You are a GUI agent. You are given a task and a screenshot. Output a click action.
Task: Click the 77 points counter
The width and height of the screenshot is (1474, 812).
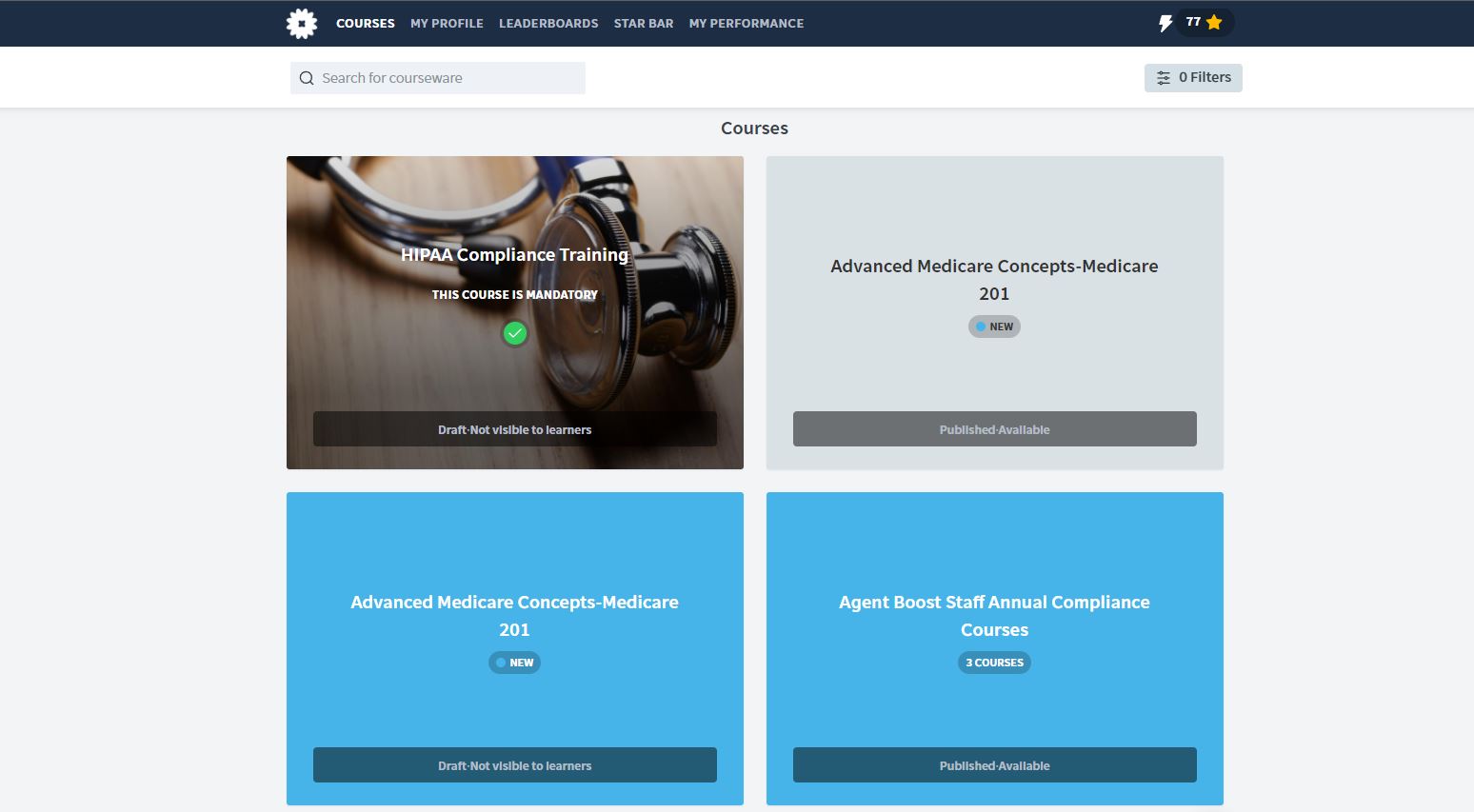[1205, 22]
